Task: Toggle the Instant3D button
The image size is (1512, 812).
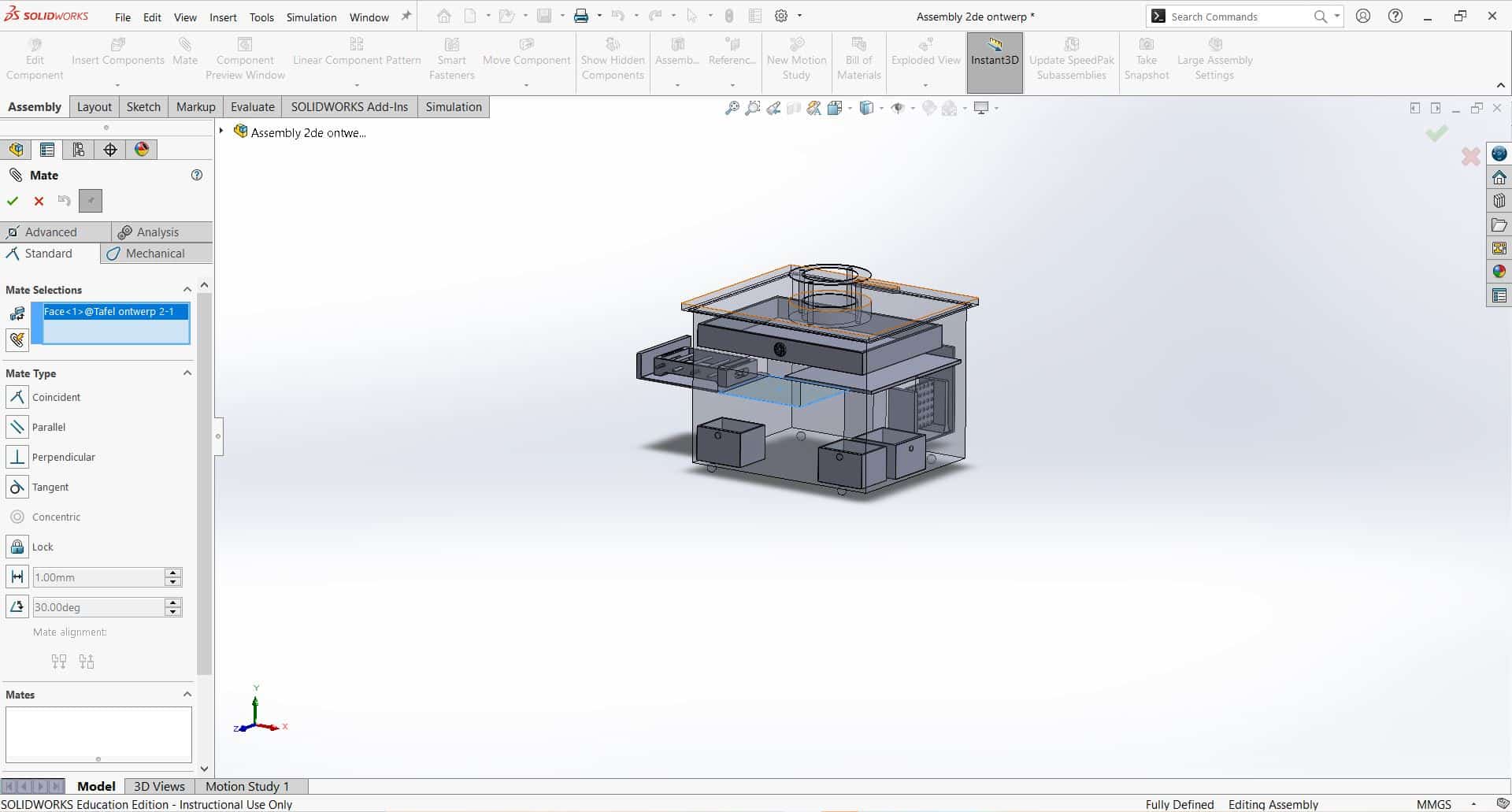Action: pos(995,61)
